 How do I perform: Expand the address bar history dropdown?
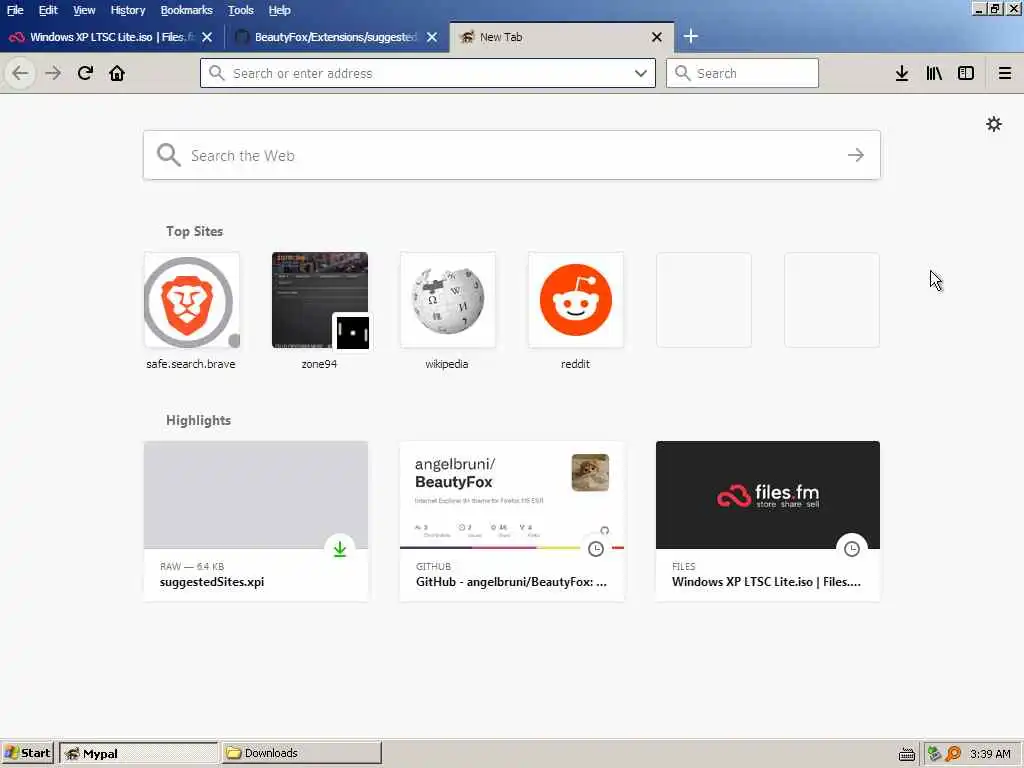click(x=641, y=73)
